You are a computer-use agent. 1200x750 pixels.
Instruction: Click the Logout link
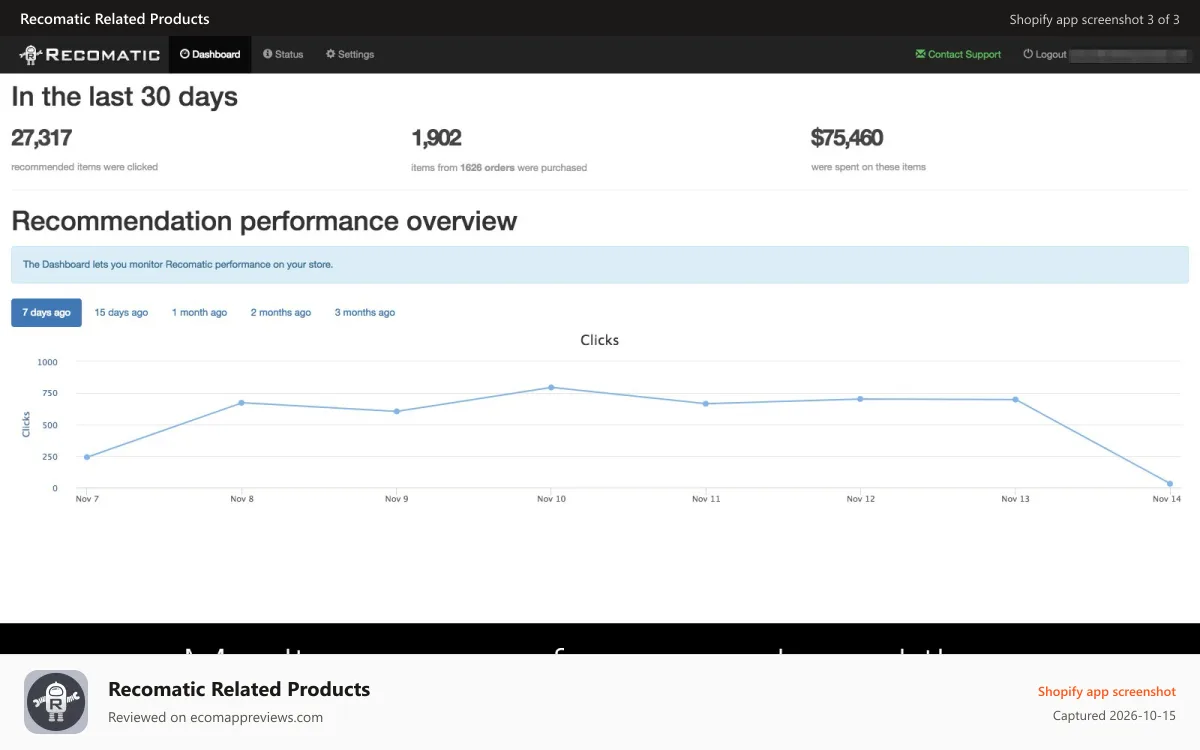[x=1045, y=54]
